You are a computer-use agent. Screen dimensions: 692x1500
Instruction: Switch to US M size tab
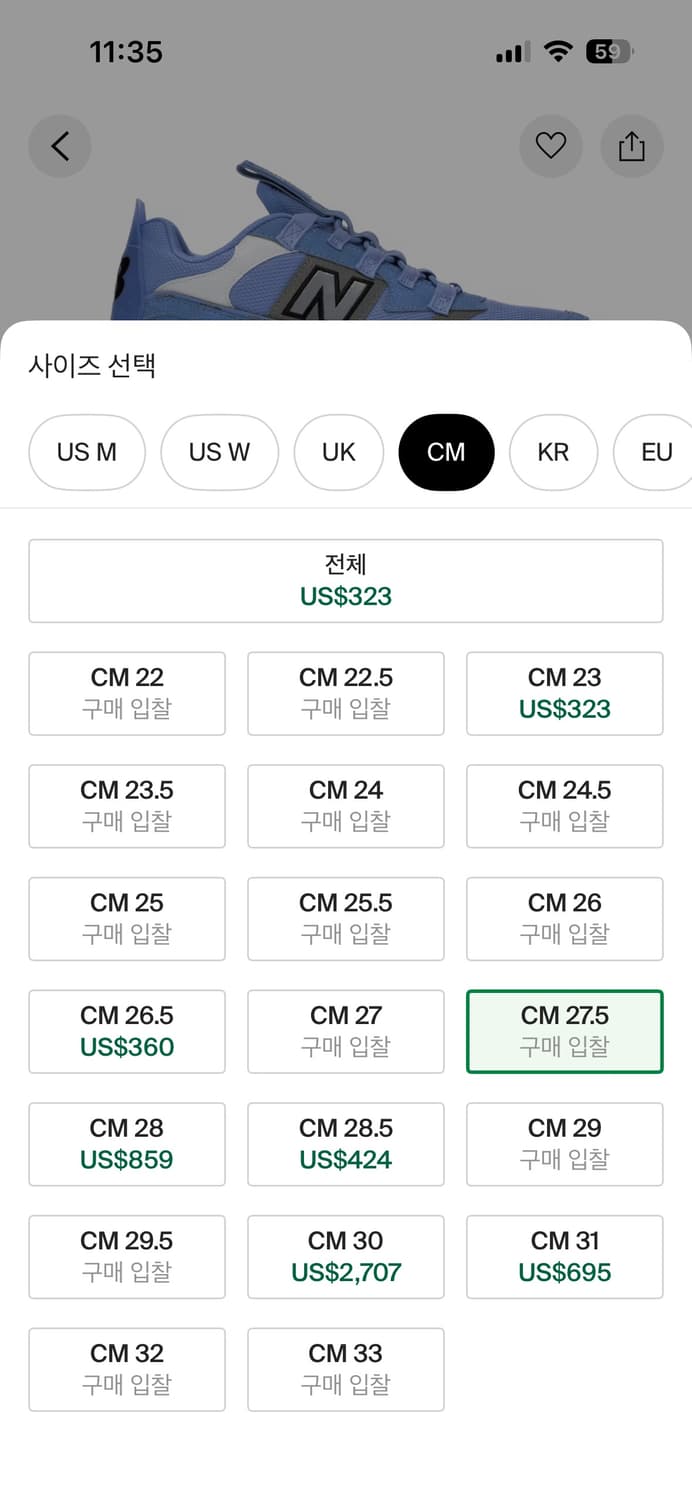click(x=87, y=452)
